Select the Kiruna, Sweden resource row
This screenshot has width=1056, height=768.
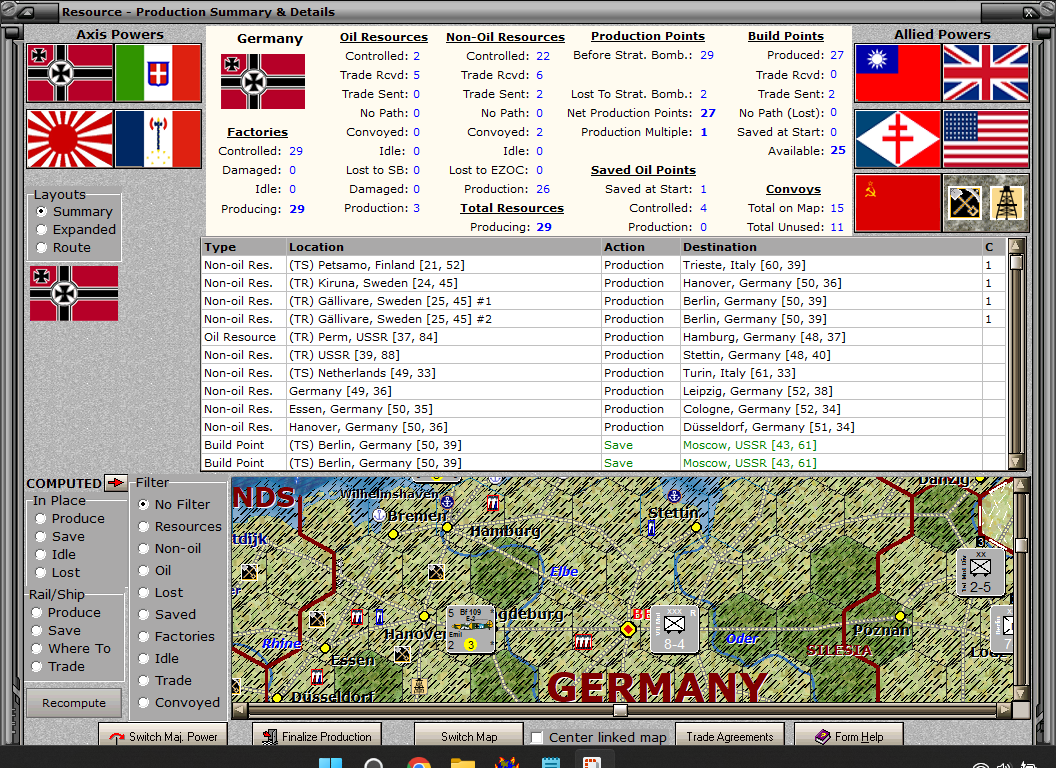pos(603,283)
